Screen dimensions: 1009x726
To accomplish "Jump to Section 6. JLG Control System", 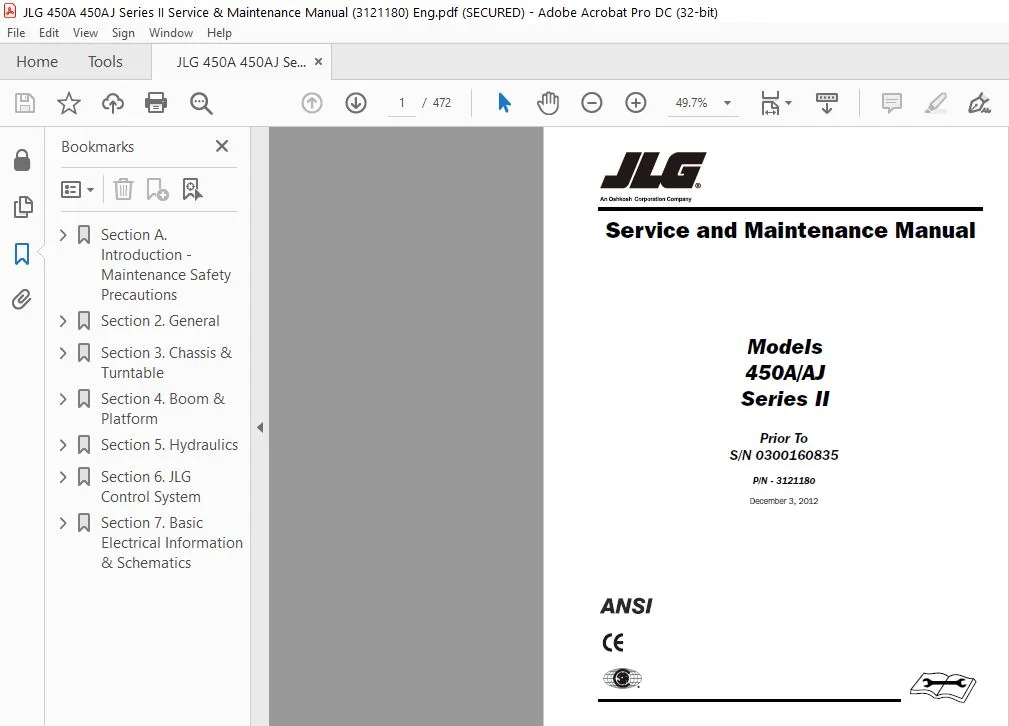I will pos(151,487).
